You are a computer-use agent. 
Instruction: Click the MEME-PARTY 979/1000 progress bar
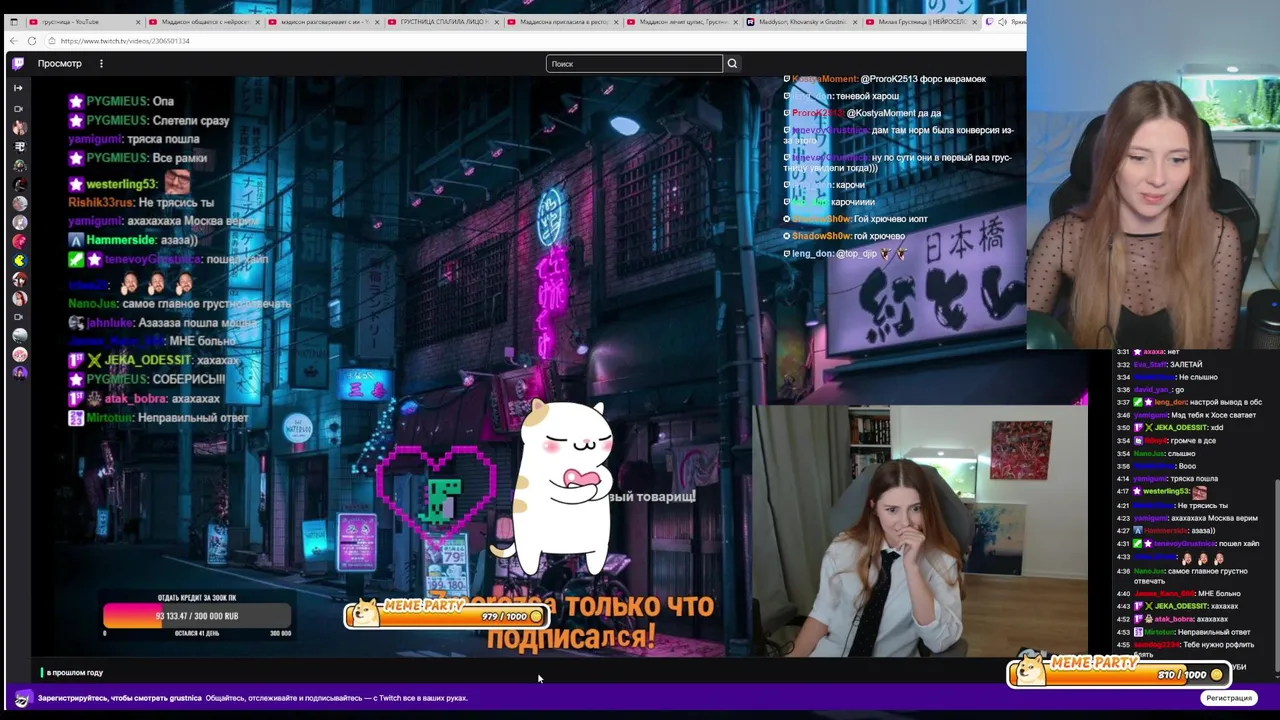[445, 614]
